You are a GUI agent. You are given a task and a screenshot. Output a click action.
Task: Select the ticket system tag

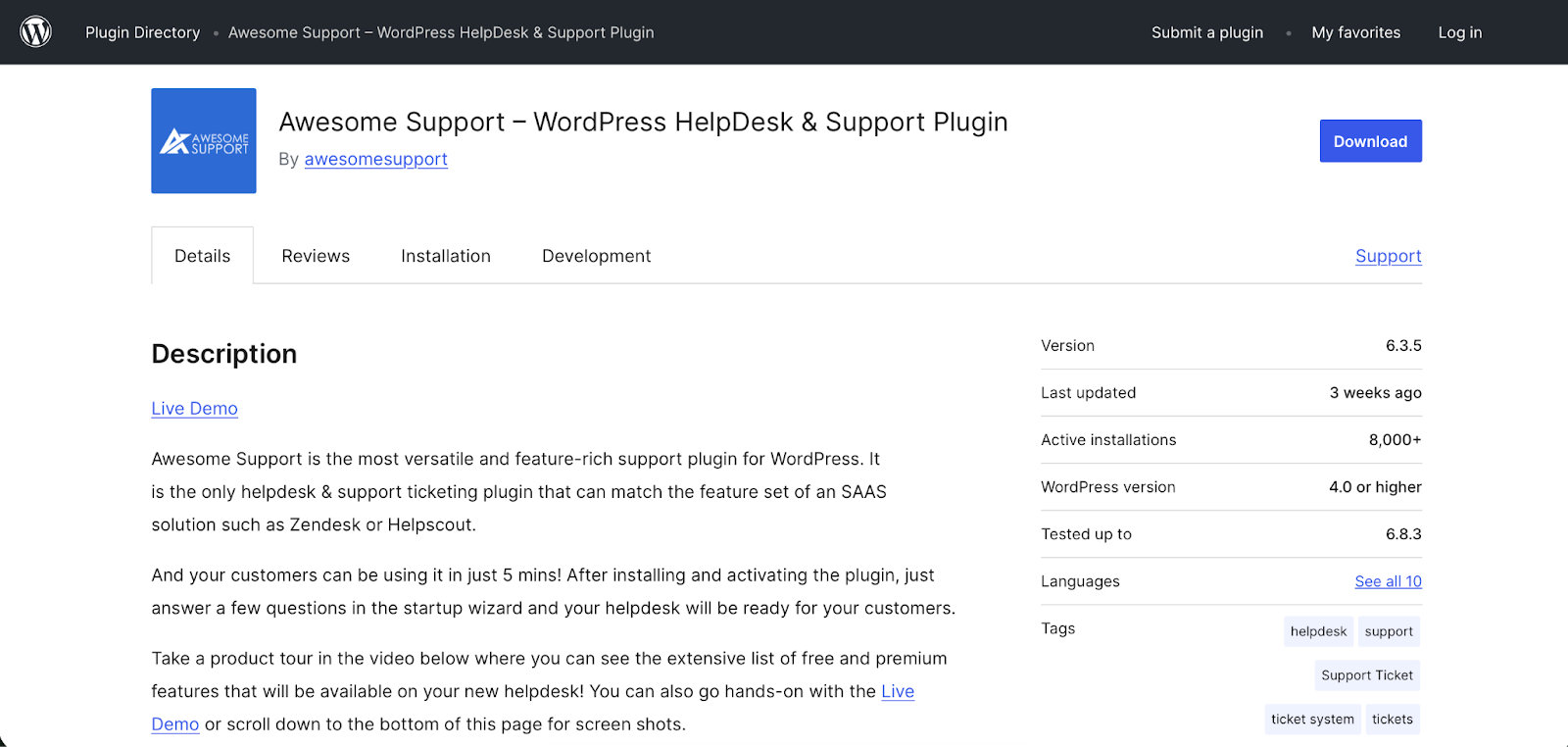point(1312,720)
